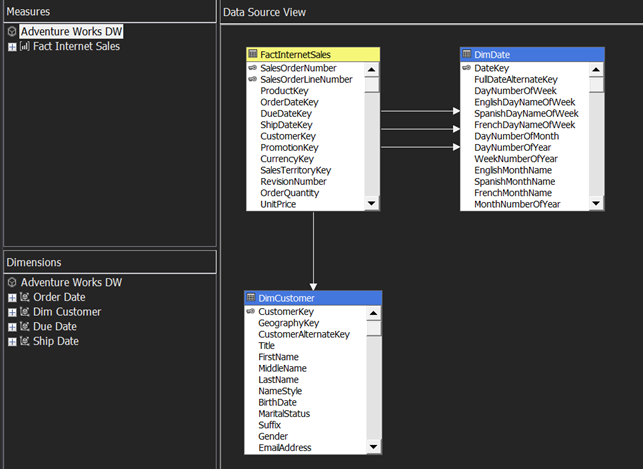Select the SalesTerritoryKey column
The height and width of the screenshot is (469, 643).
[x=296, y=170]
